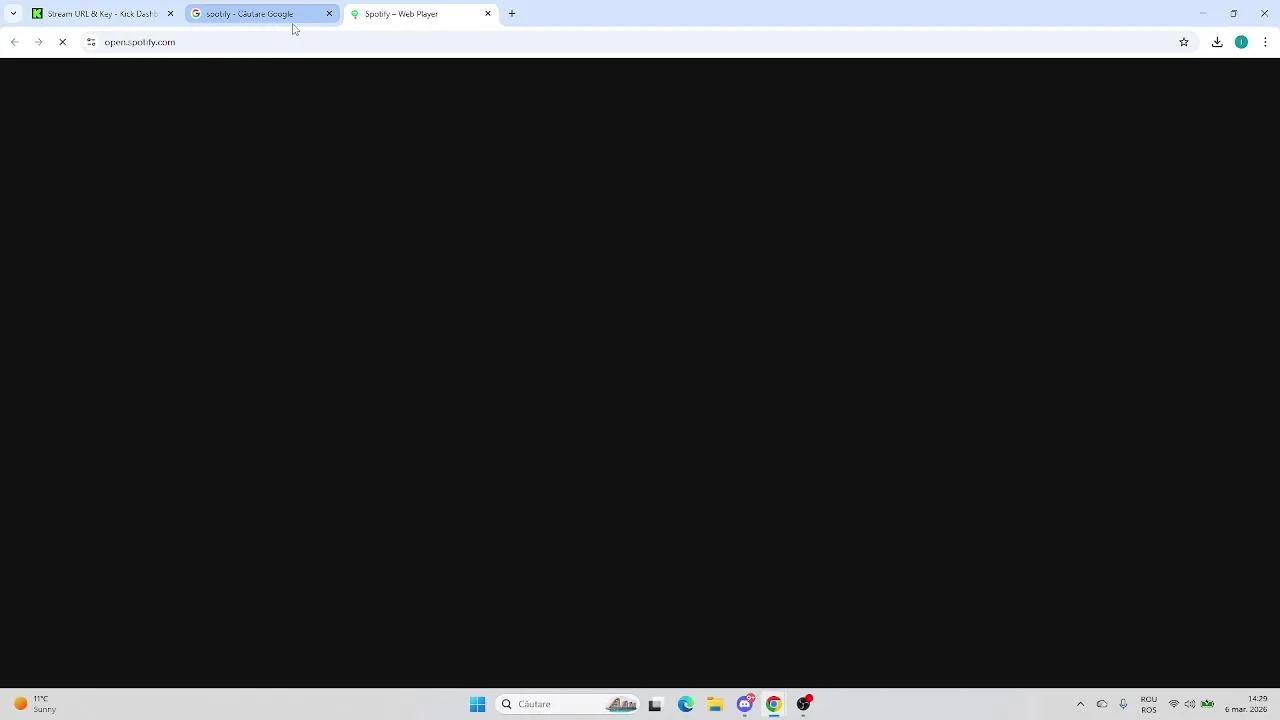Open the Windows Start menu
This screenshot has width=1280, height=720.
(477, 704)
